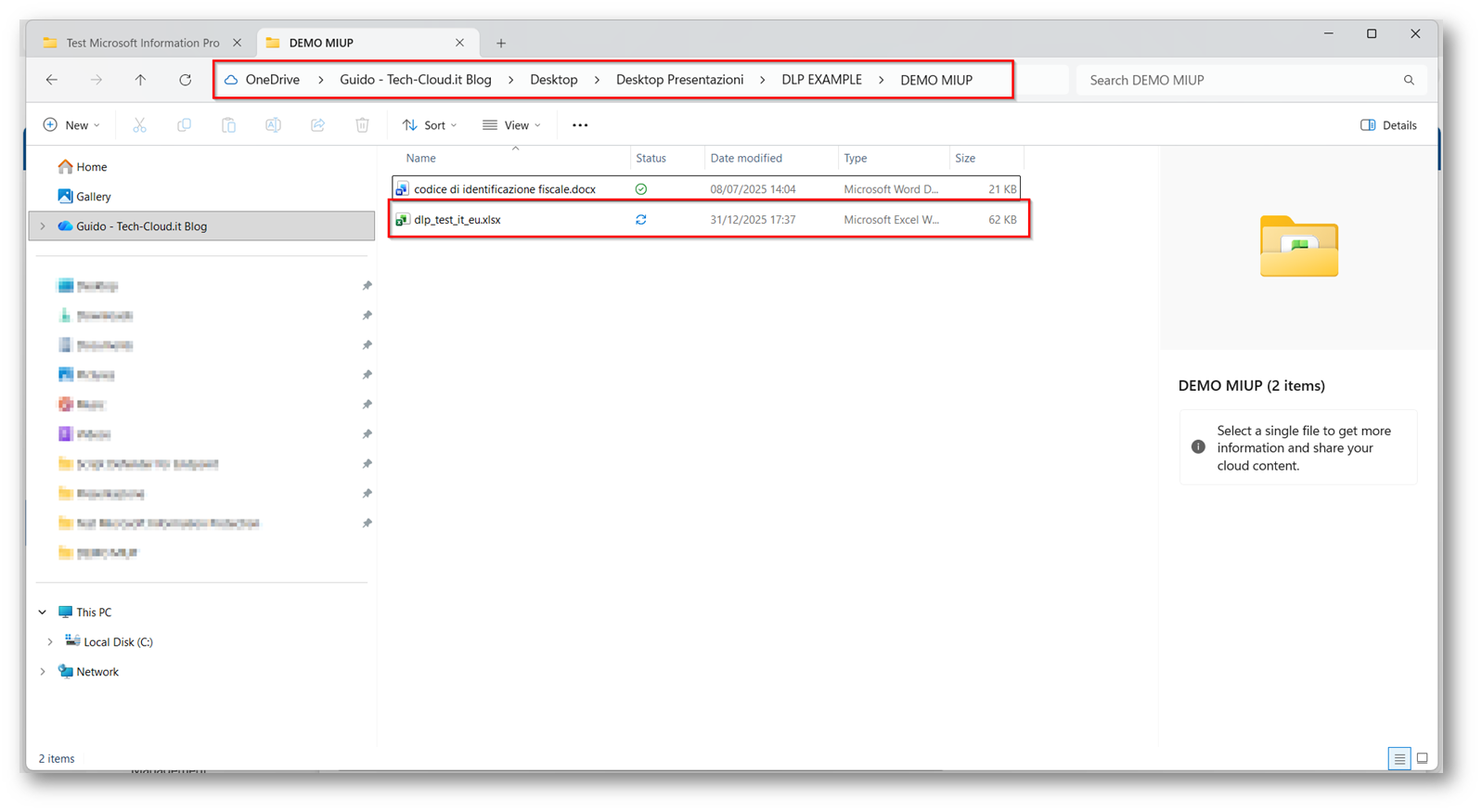Screen dimensions: 1482x812
Task: Click the New button in toolbar
Action: [x=71, y=125]
